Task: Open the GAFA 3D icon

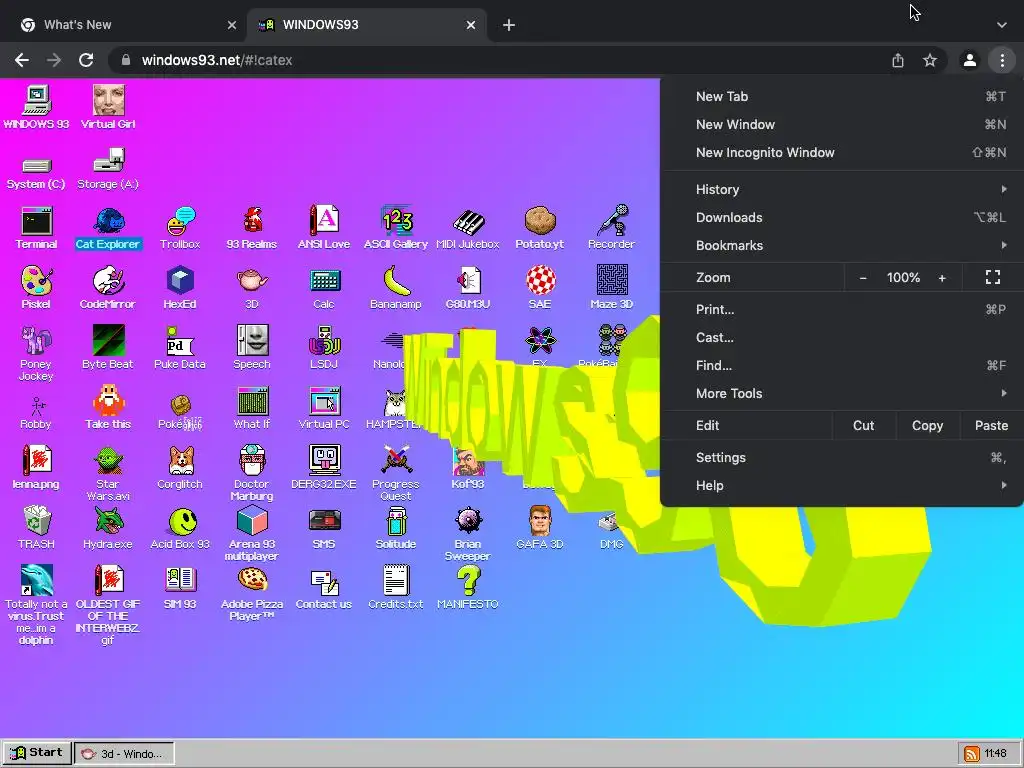Action: (539, 528)
